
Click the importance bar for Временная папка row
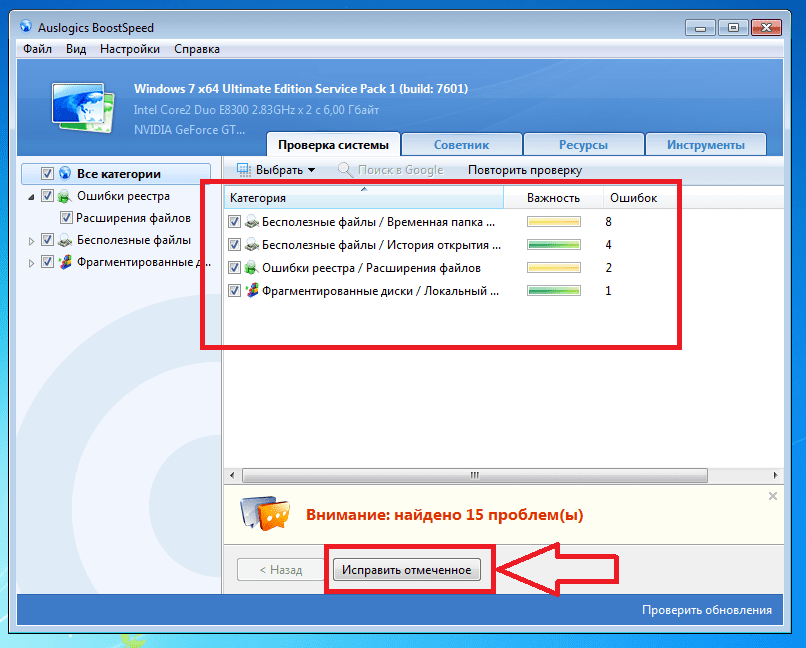click(554, 221)
